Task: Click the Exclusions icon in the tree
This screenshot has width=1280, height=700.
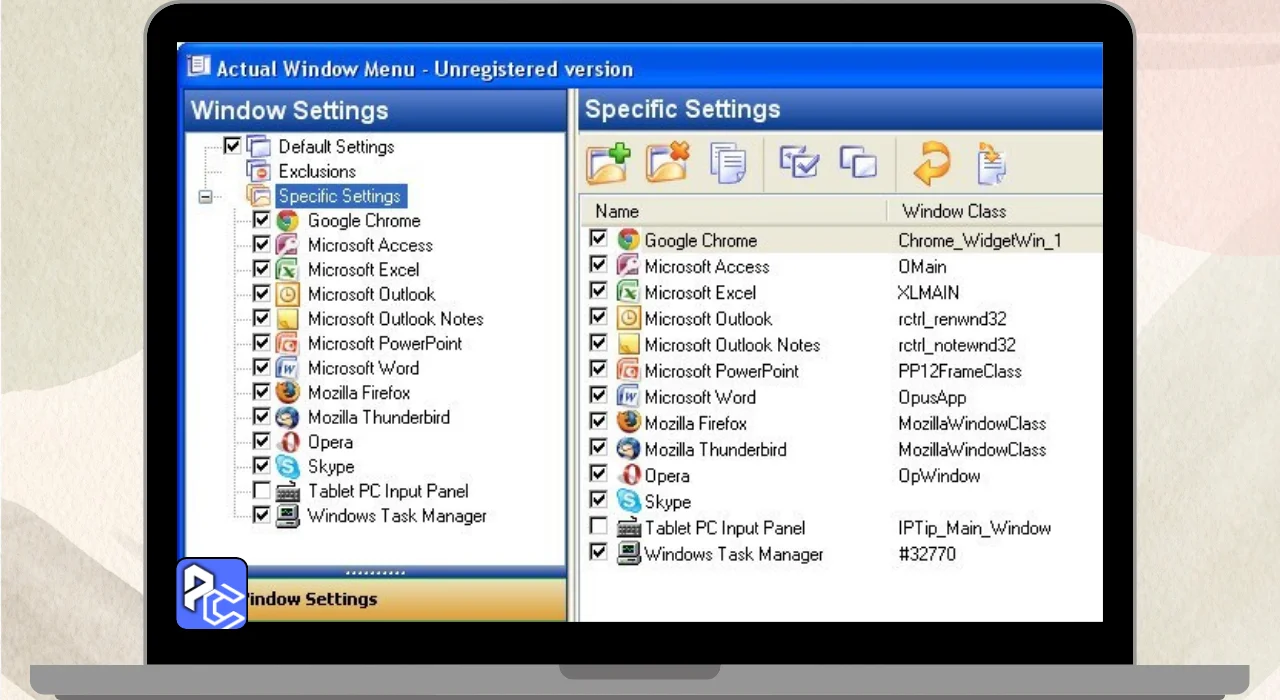Action: coord(259,171)
